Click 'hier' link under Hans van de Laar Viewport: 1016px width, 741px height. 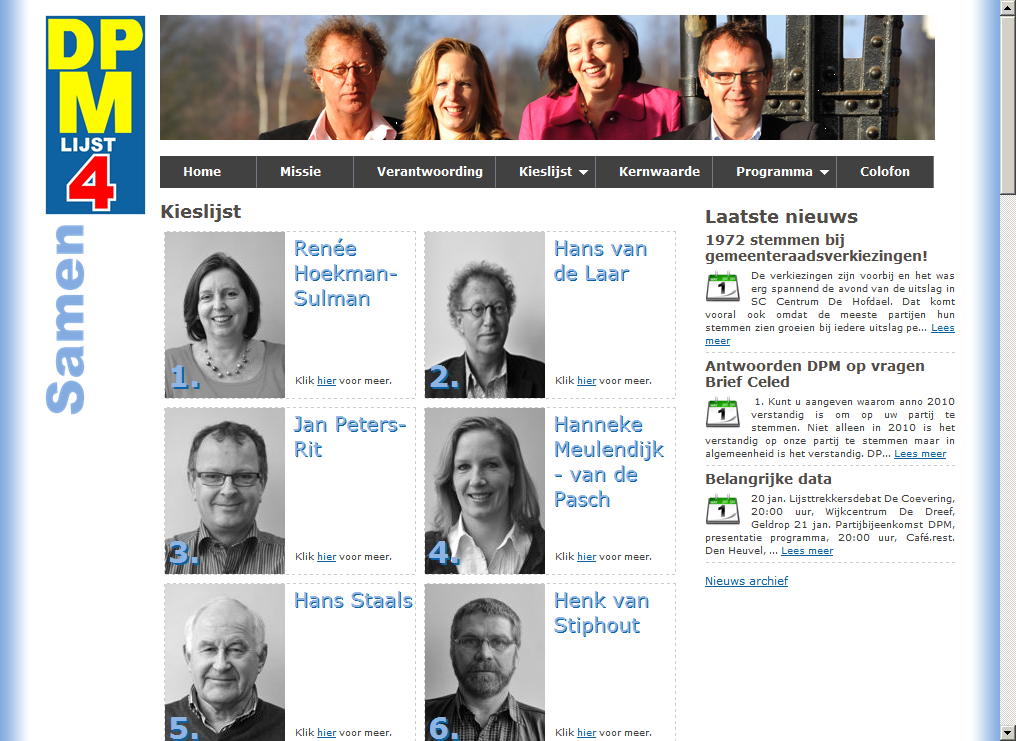click(586, 381)
